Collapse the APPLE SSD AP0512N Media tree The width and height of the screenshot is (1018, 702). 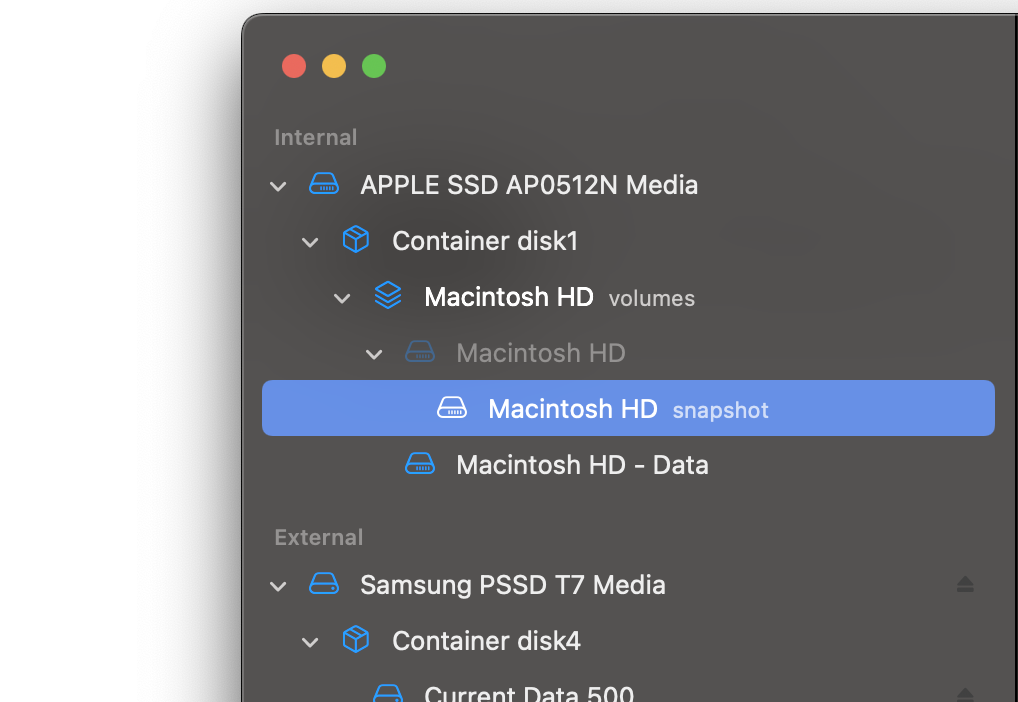pos(278,186)
